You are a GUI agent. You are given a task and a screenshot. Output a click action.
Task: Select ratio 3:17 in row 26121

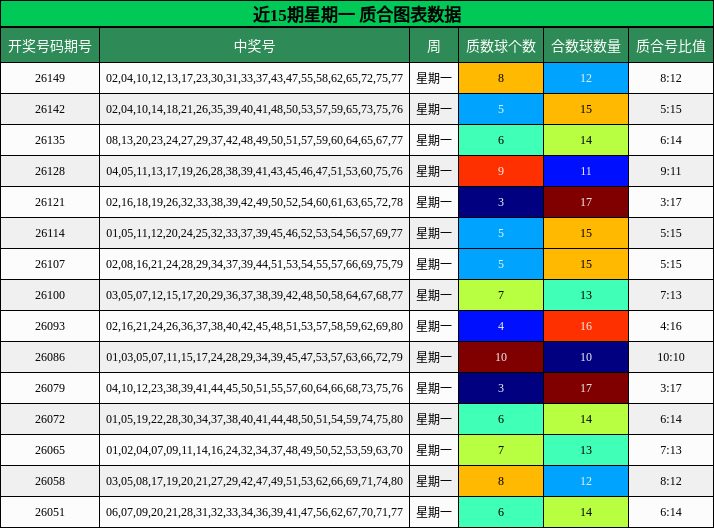(671, 202)
